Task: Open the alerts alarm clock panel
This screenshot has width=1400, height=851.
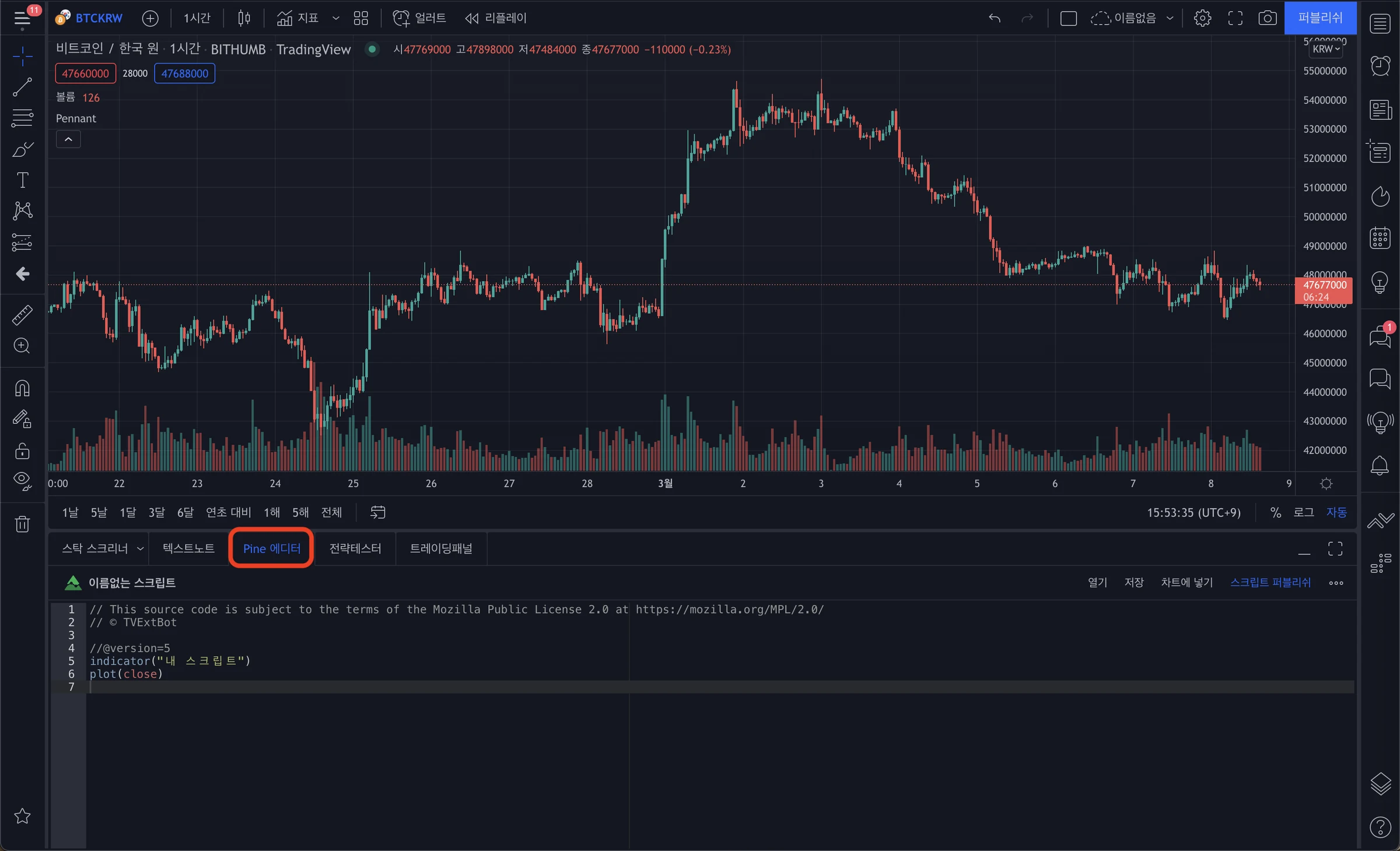Action: 1380,65
